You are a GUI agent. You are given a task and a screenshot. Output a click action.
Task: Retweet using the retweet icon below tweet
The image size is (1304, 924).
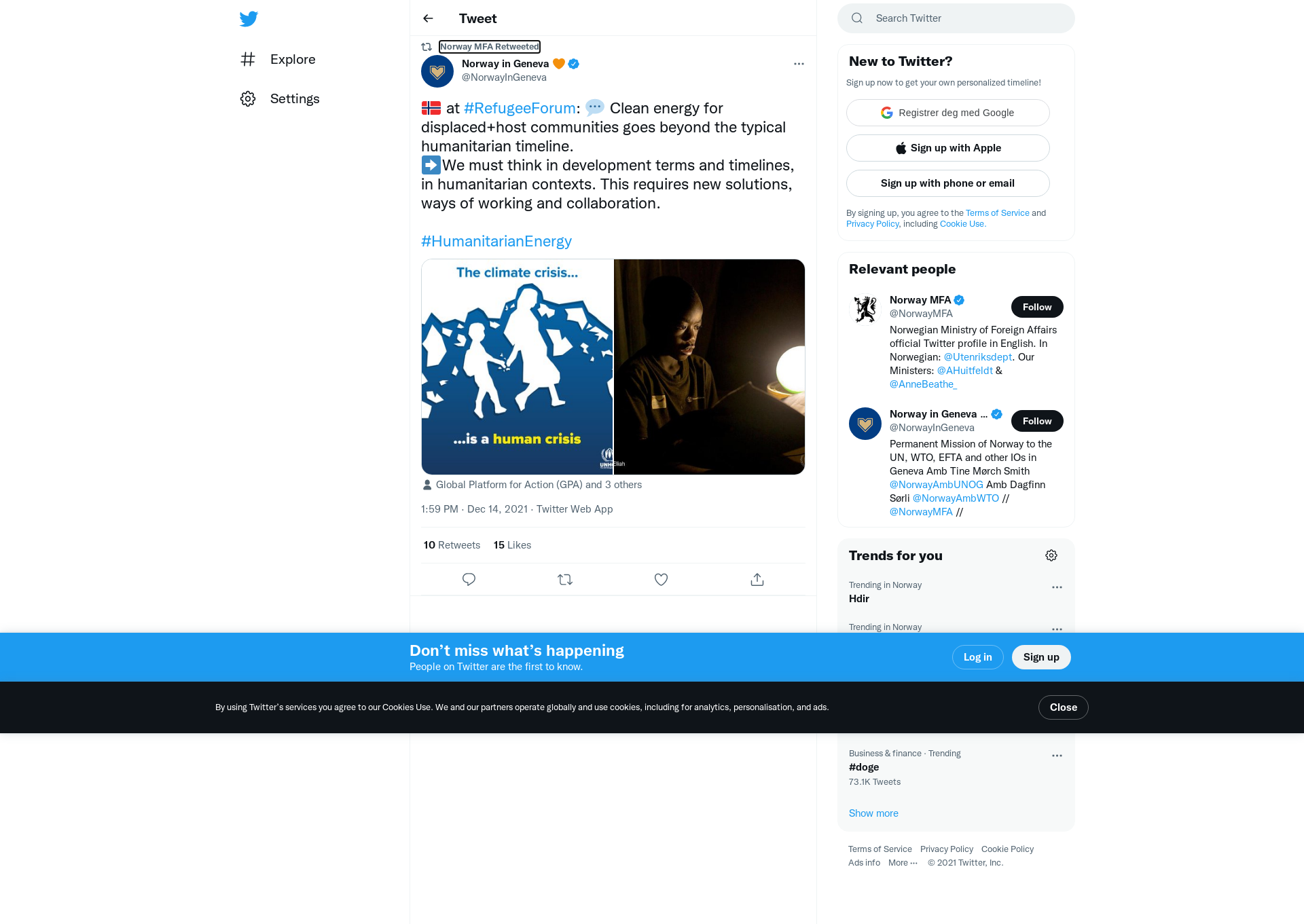pyautogui.click(x=565, y=579)
